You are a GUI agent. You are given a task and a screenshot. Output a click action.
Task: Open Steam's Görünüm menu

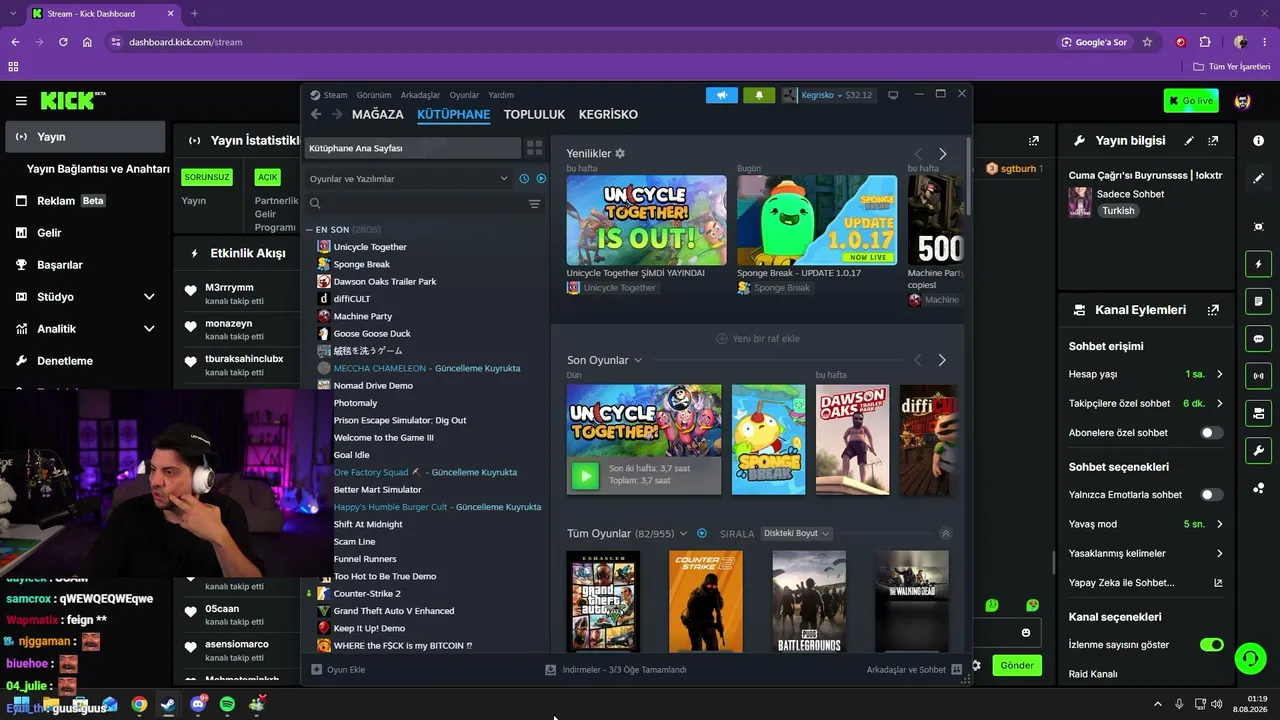(x=374, y=95)
